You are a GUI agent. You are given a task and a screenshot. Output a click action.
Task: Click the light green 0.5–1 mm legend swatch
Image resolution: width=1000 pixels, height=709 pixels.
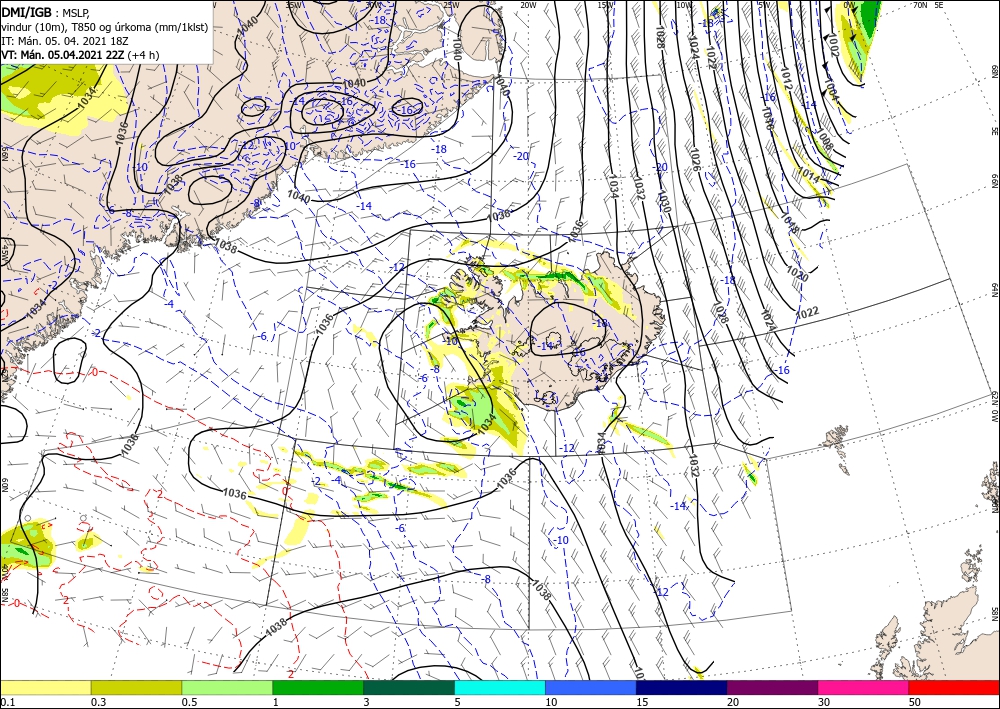tap(227, 687)
